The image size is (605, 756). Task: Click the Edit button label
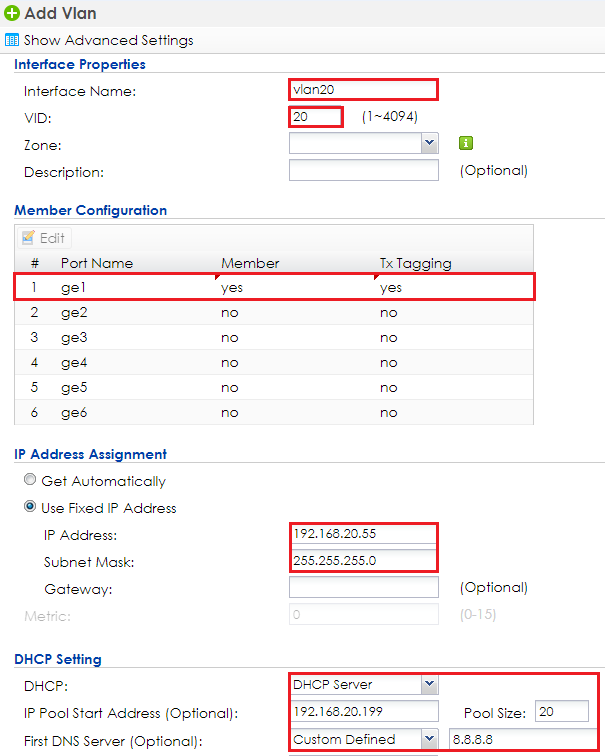[x=52, y=238]
